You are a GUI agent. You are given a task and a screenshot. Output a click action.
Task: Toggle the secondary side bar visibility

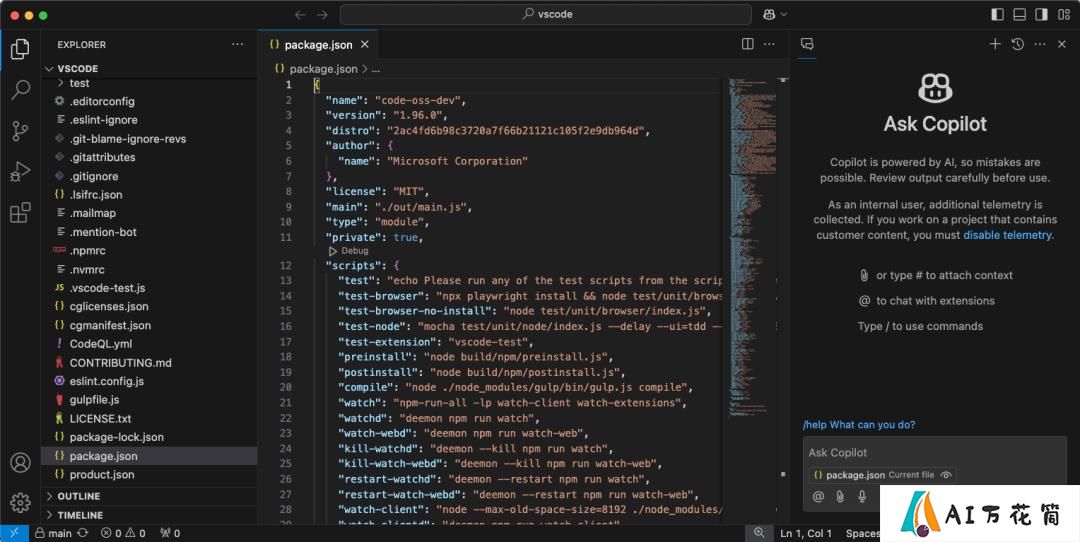pyautogui.click(x=1041, y=14)
